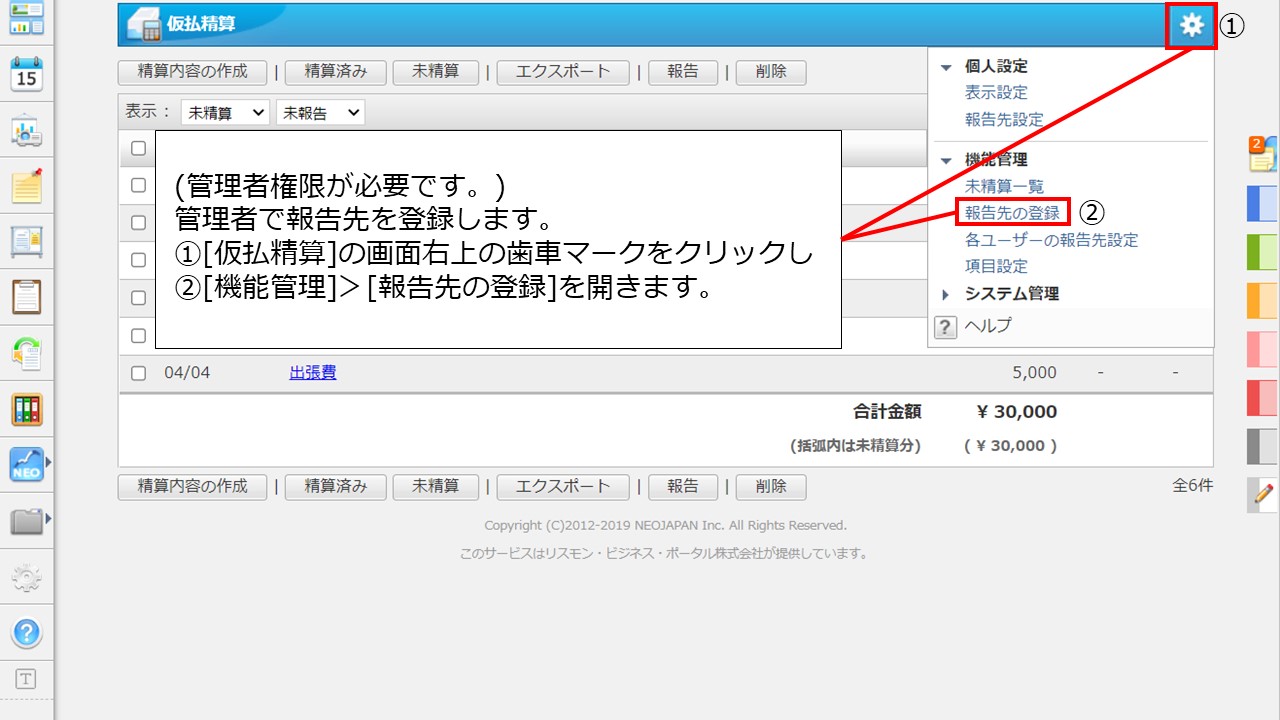Click the blue question mark help icon
This screenshot has width=1280, height=720.
coord(26,632)
